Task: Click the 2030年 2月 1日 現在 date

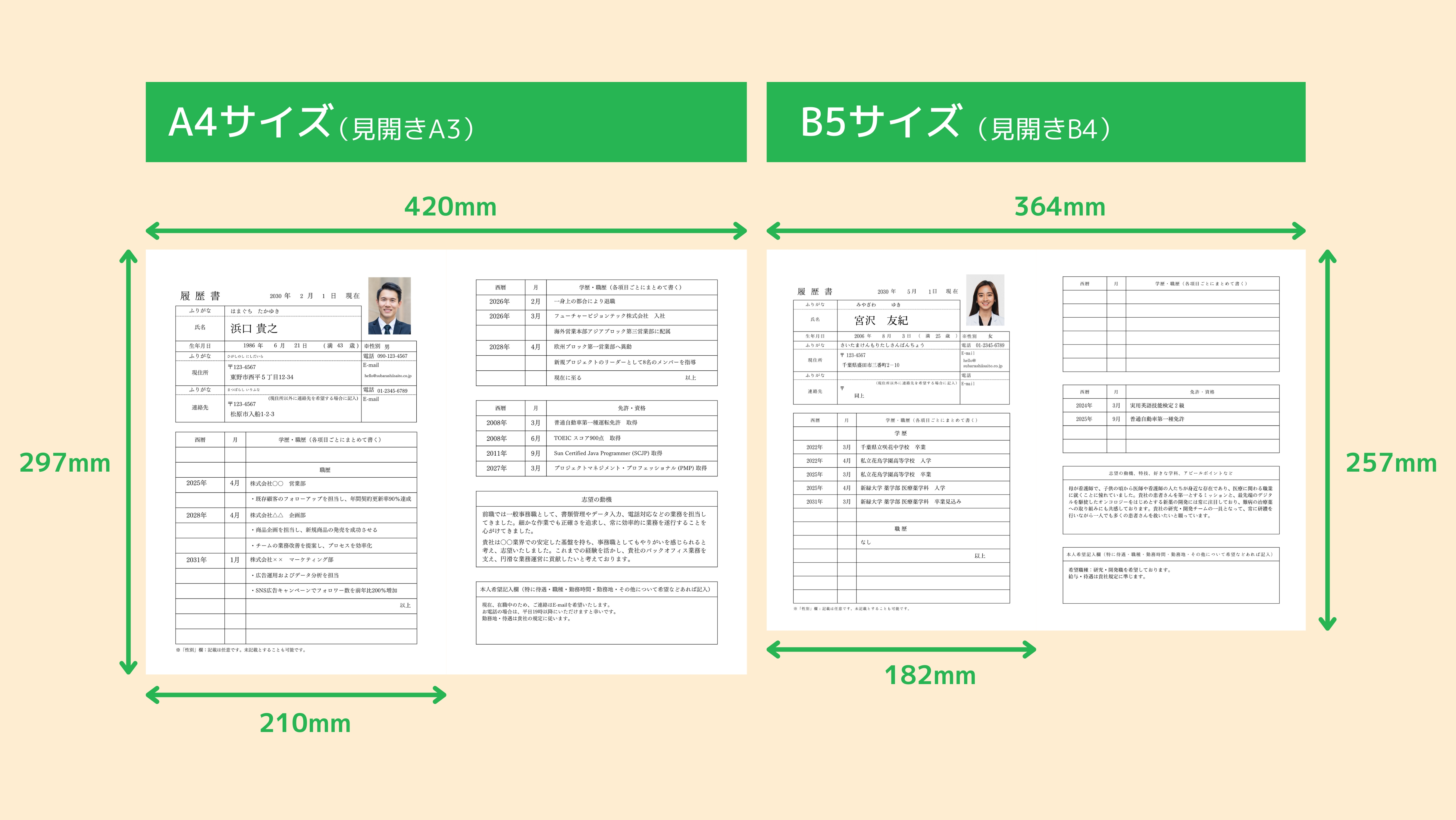Action: coord(314,296)
